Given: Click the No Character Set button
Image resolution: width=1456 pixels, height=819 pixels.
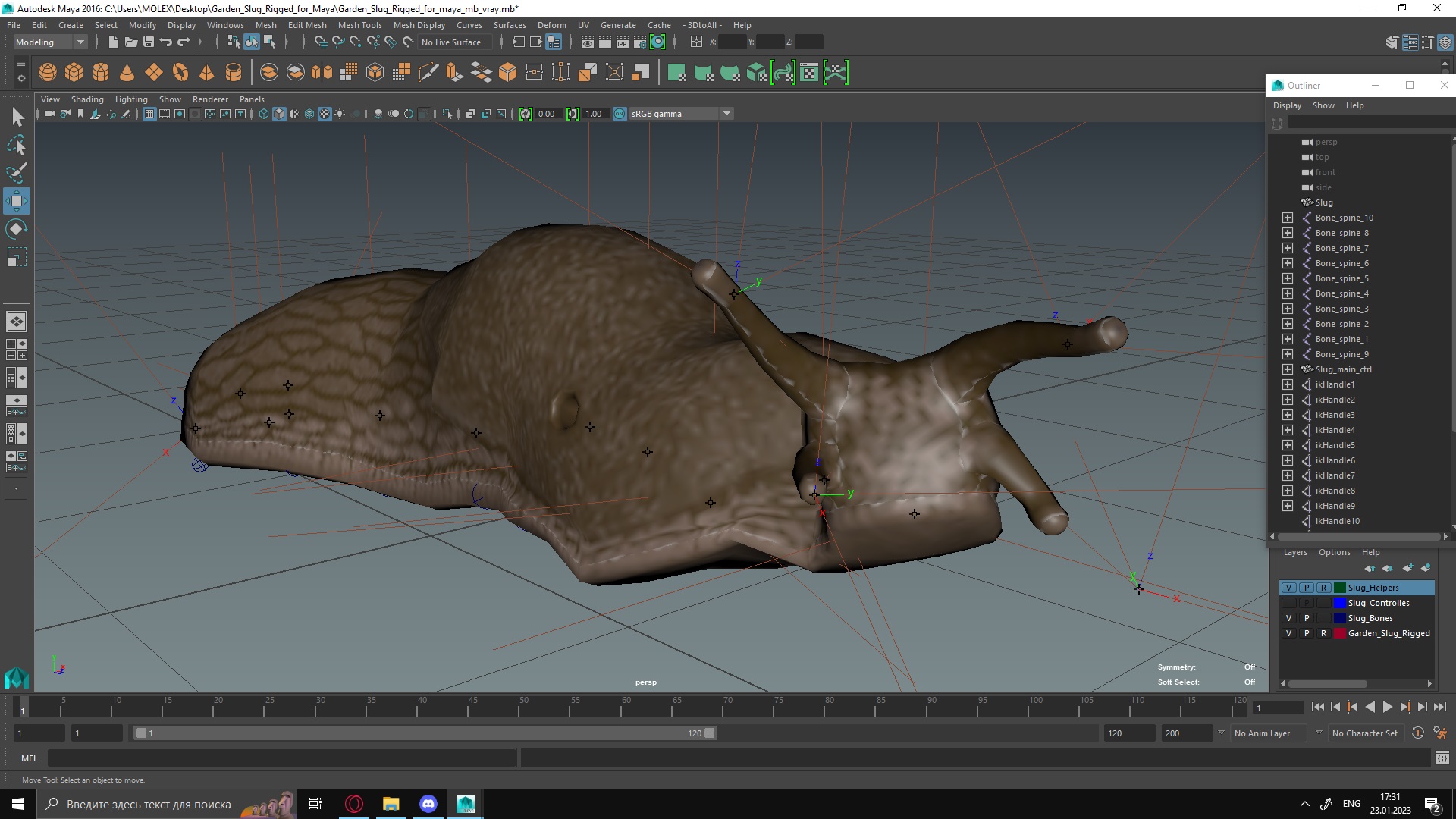Looking at the screenshot, I should 1364,733.
